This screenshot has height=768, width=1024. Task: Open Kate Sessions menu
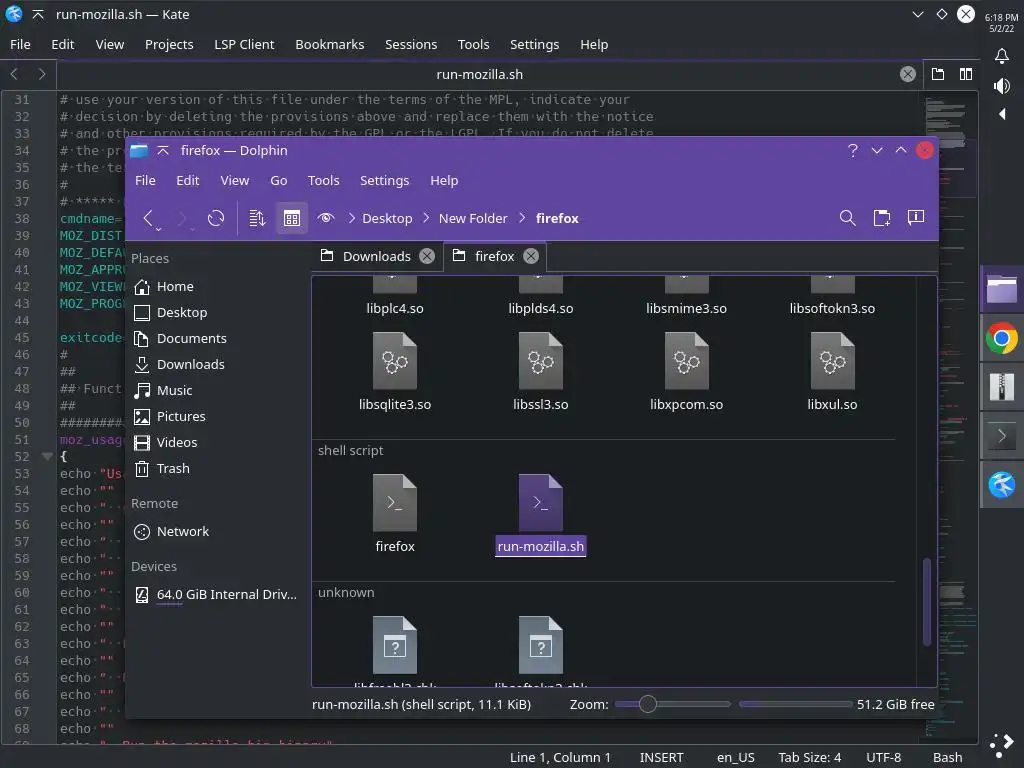coord(411,44)
